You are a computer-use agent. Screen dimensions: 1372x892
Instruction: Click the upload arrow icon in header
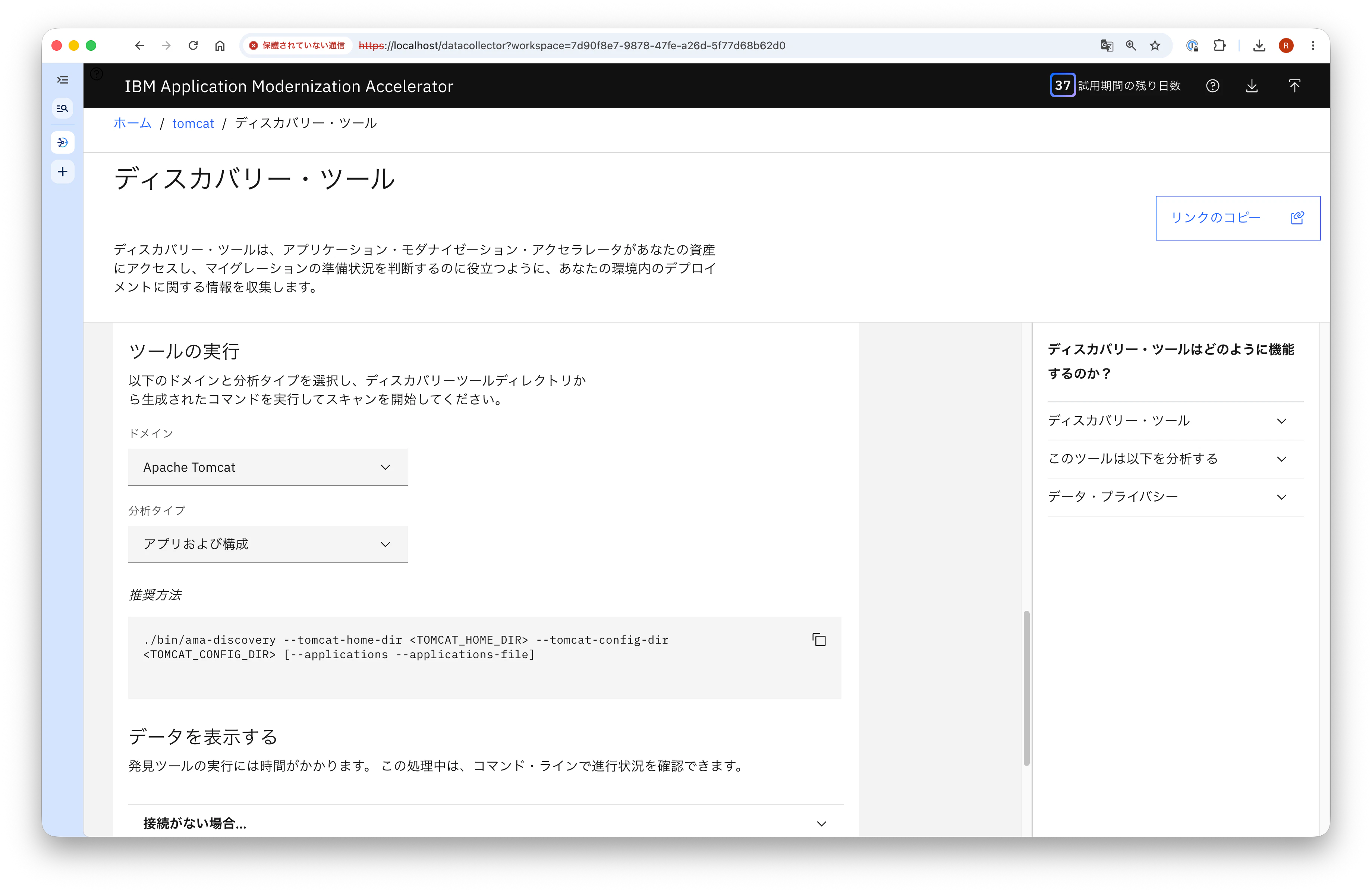tap(1294, 86)
